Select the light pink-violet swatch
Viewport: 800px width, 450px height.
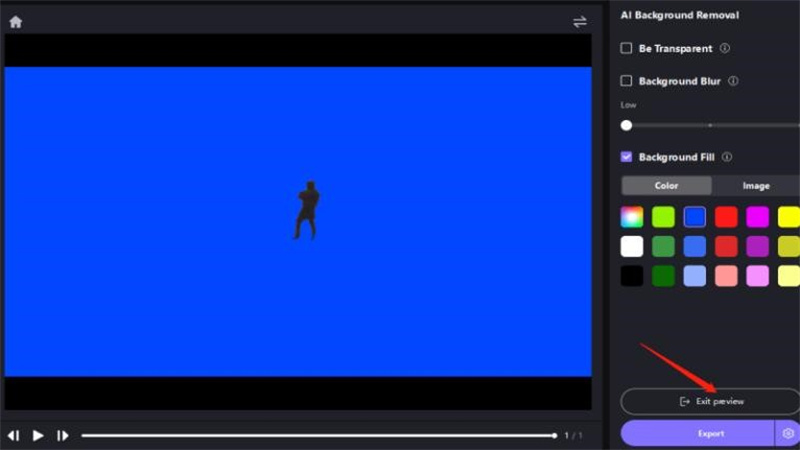[758, 276]
